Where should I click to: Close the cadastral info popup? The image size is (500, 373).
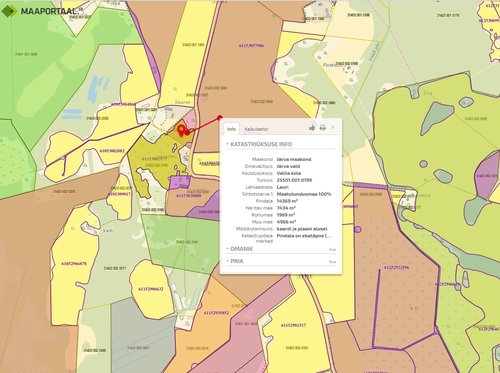(x=333, y=127)
